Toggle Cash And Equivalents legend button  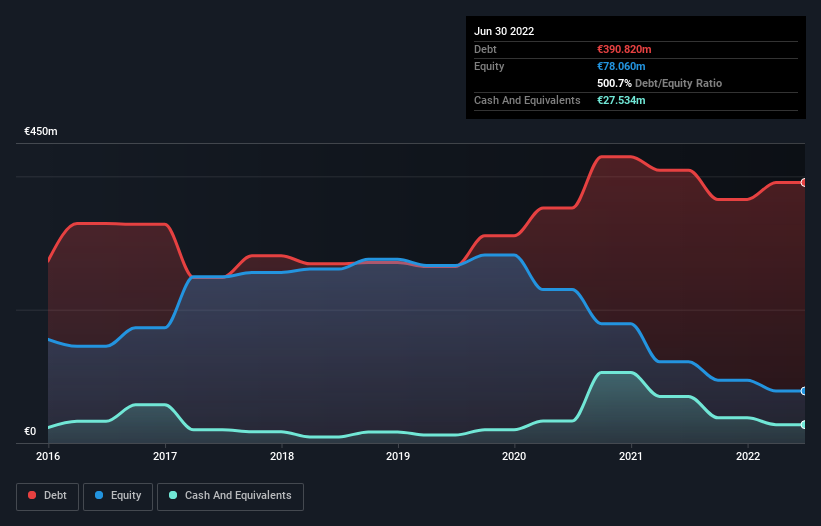[x=230, y=496]
